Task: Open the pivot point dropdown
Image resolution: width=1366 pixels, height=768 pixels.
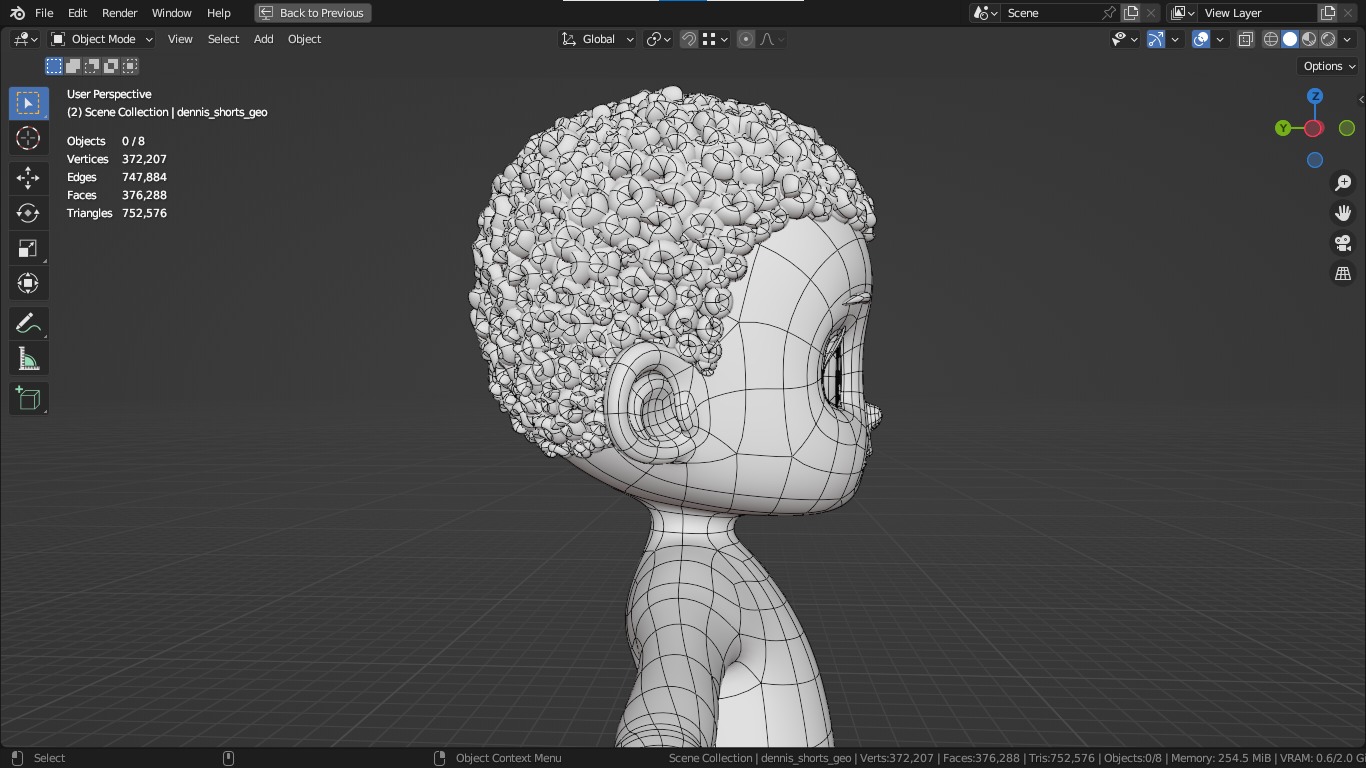Action: (658, 39)
